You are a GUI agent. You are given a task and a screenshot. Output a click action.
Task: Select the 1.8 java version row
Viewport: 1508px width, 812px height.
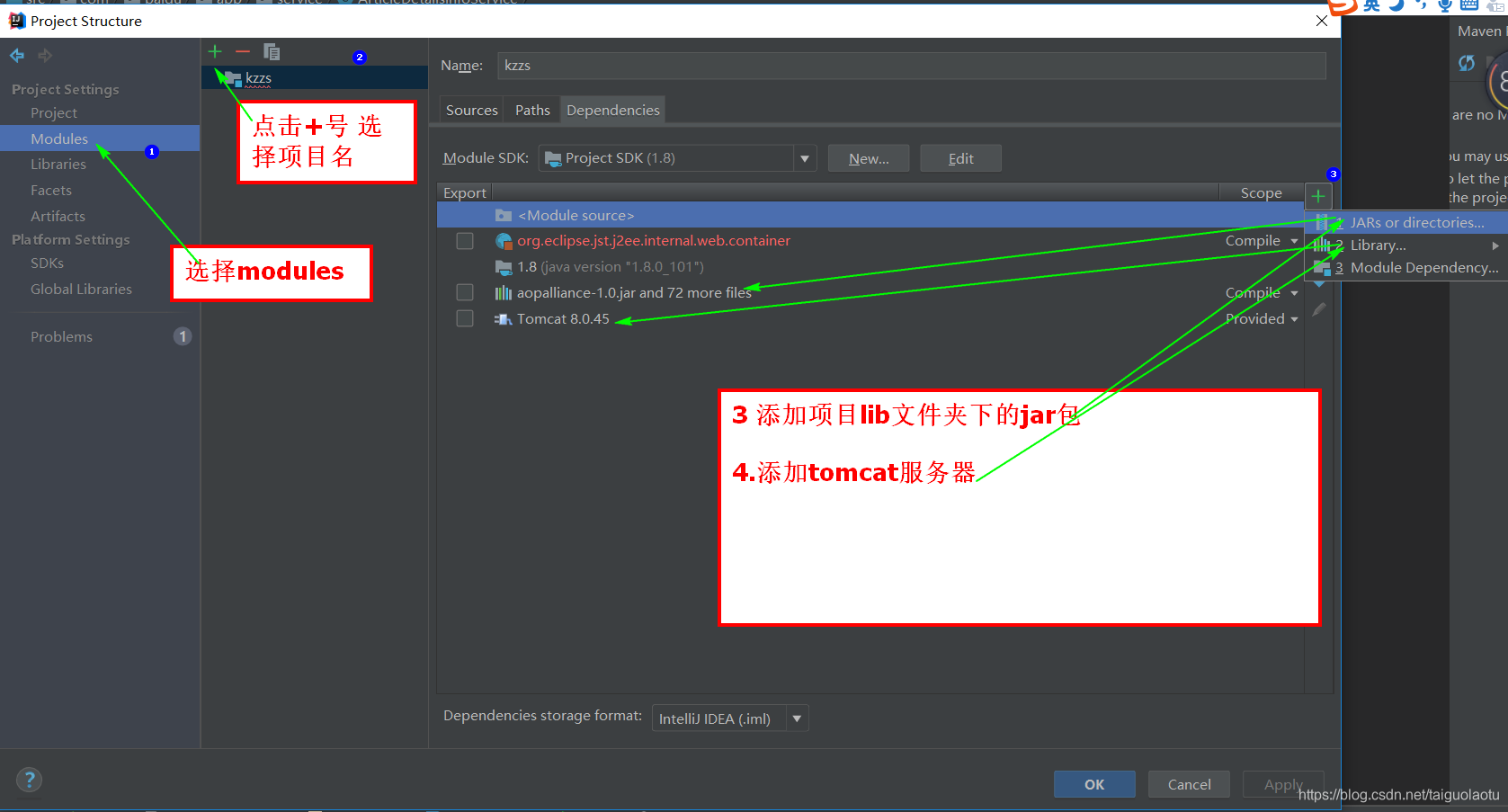[x=870, y=267]
